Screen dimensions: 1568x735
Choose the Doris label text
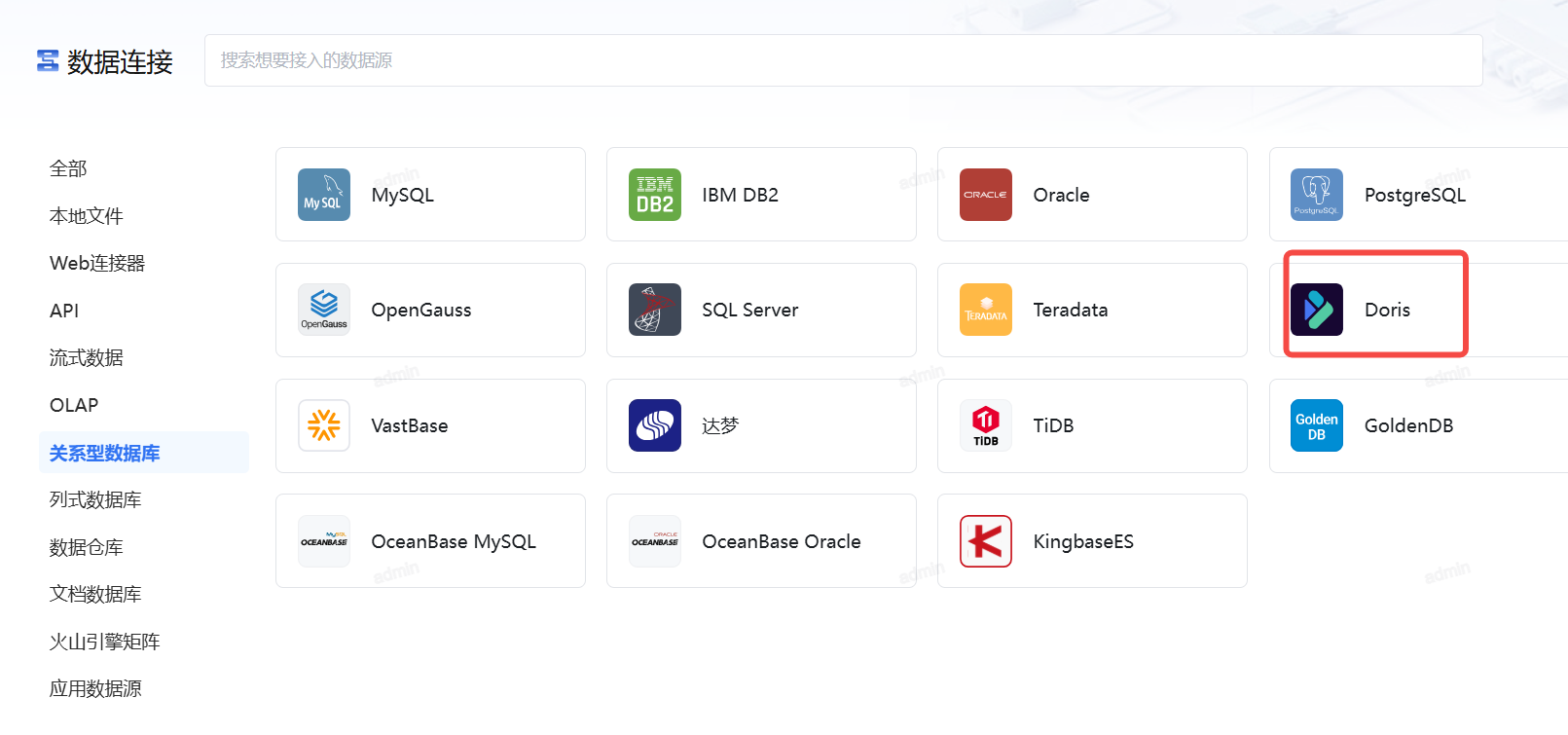click(x=1388, y=310)
